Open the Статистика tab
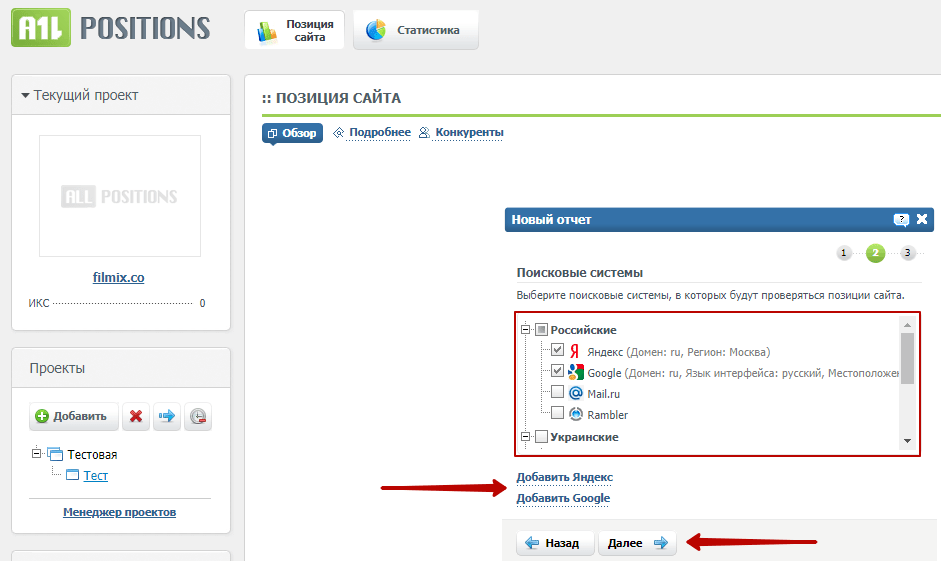 click(x=416, y=30)
